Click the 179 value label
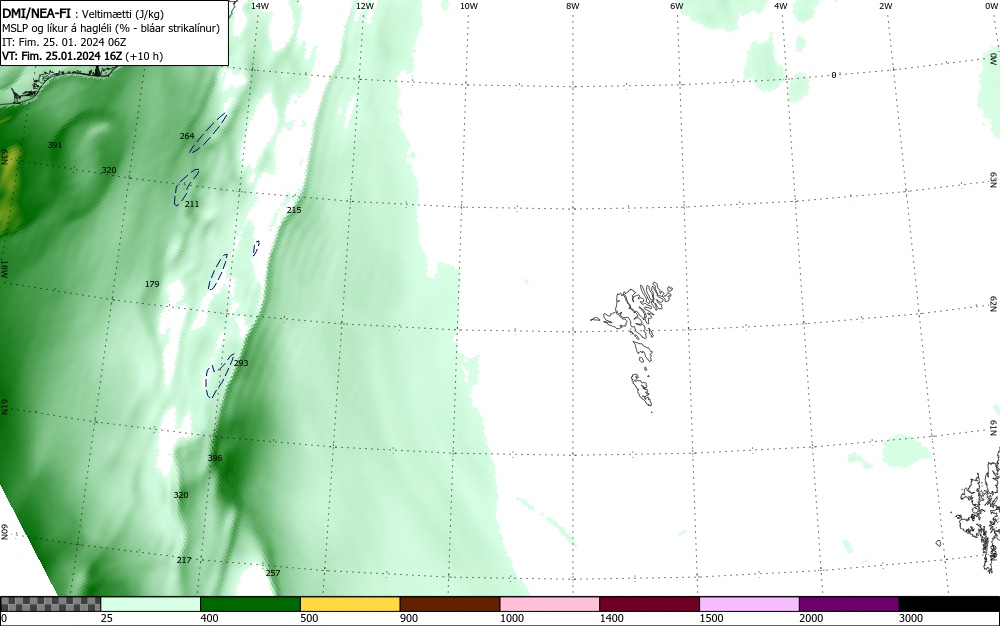 152,284
